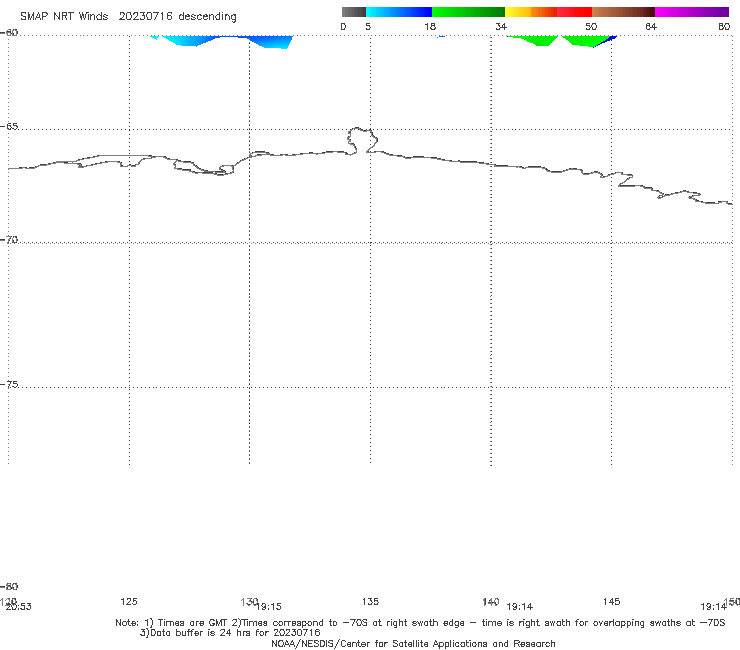740x650 pixels.
Task: Pick the red segment of the color bar
Action: (574, 12)
